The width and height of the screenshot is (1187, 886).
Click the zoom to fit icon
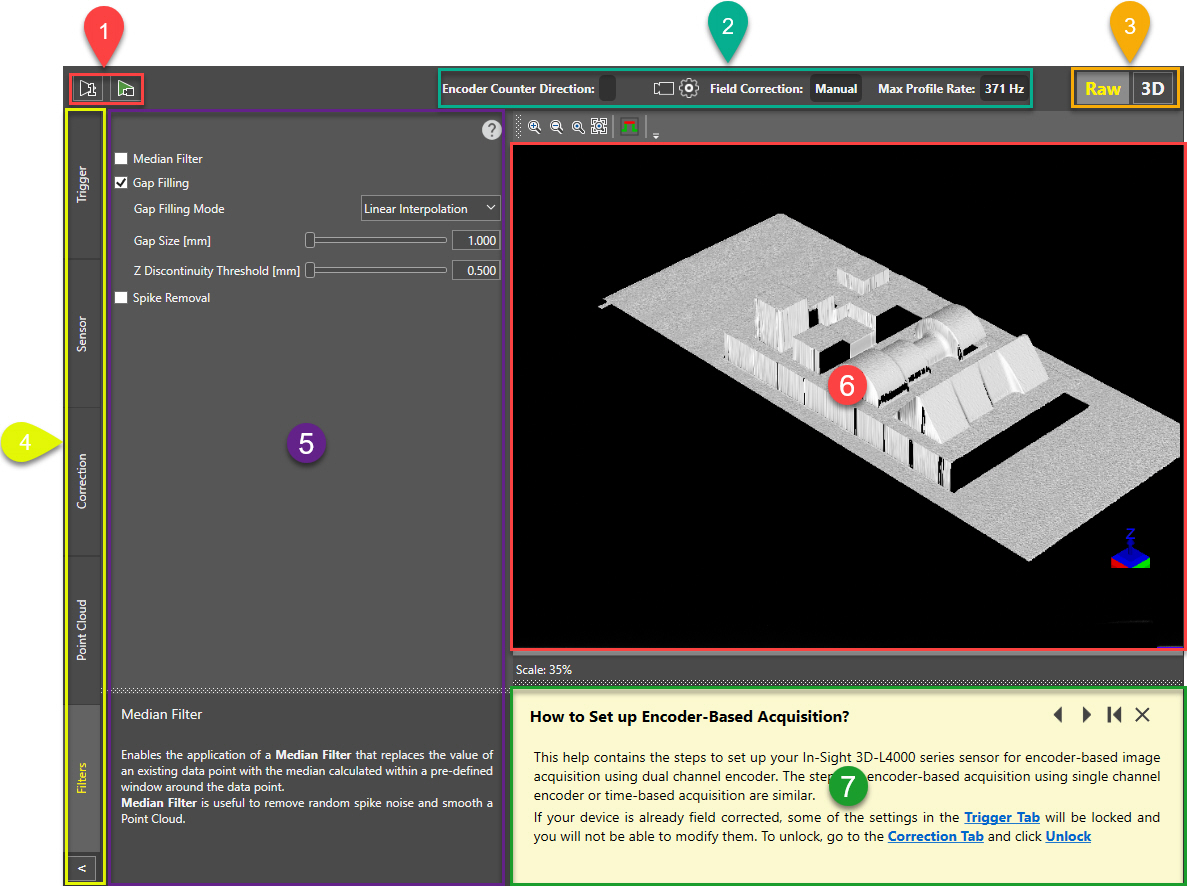[599, 127]
